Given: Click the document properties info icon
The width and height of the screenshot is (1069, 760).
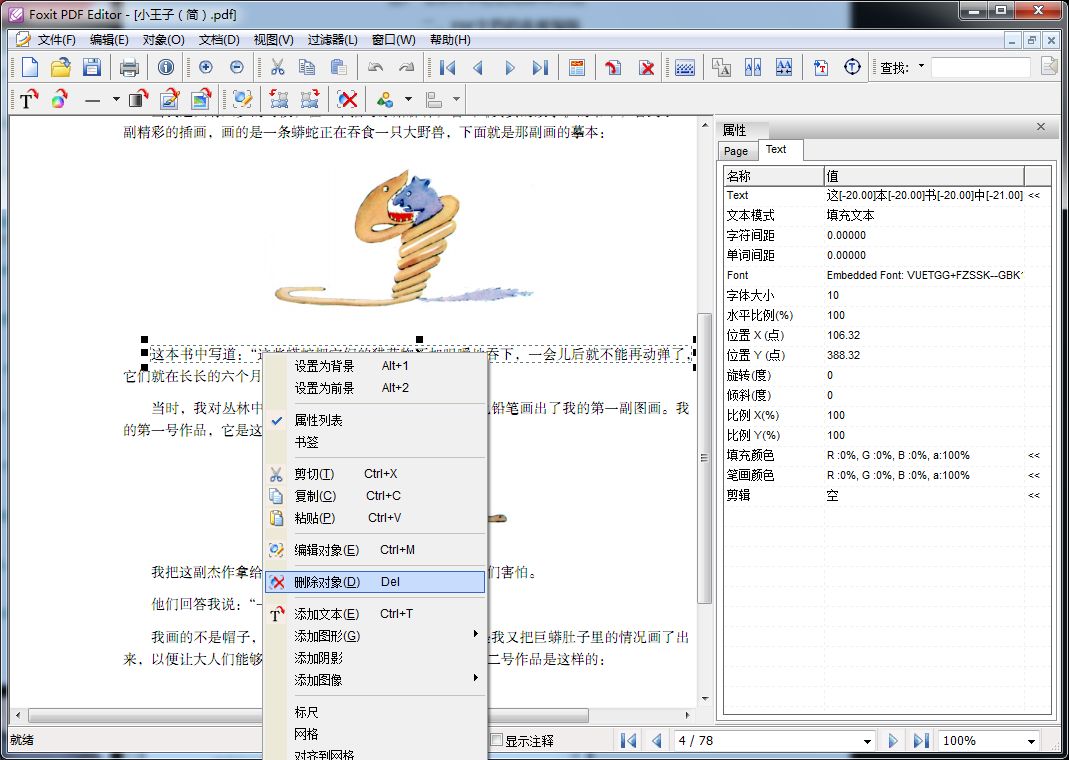Looking at the screenshot, I should click(x=166, y=67).
